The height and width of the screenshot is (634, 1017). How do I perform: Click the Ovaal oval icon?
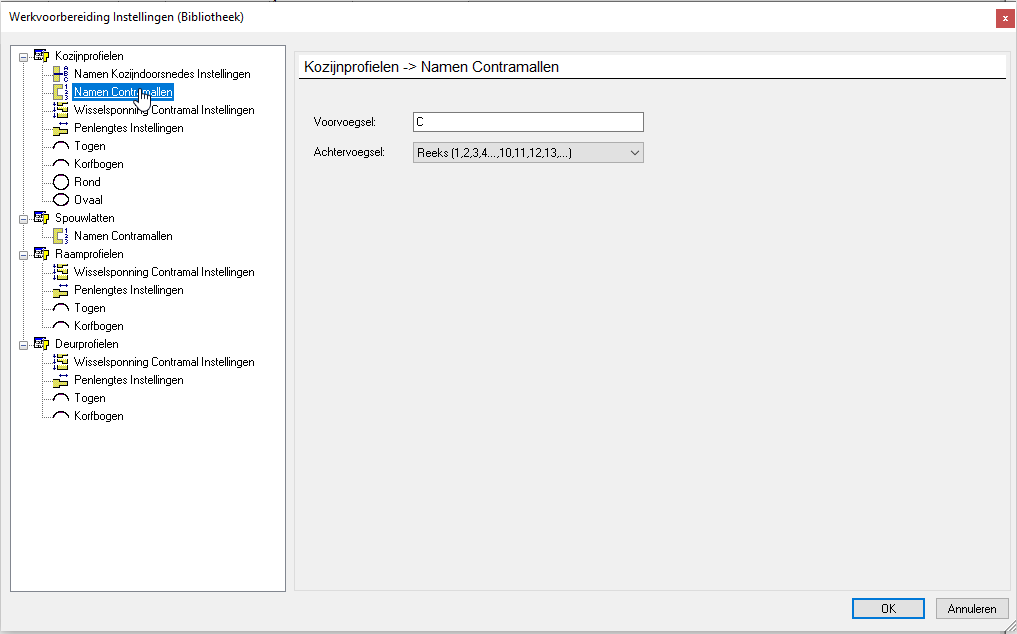pyautogui.click(x=60, y=199)
